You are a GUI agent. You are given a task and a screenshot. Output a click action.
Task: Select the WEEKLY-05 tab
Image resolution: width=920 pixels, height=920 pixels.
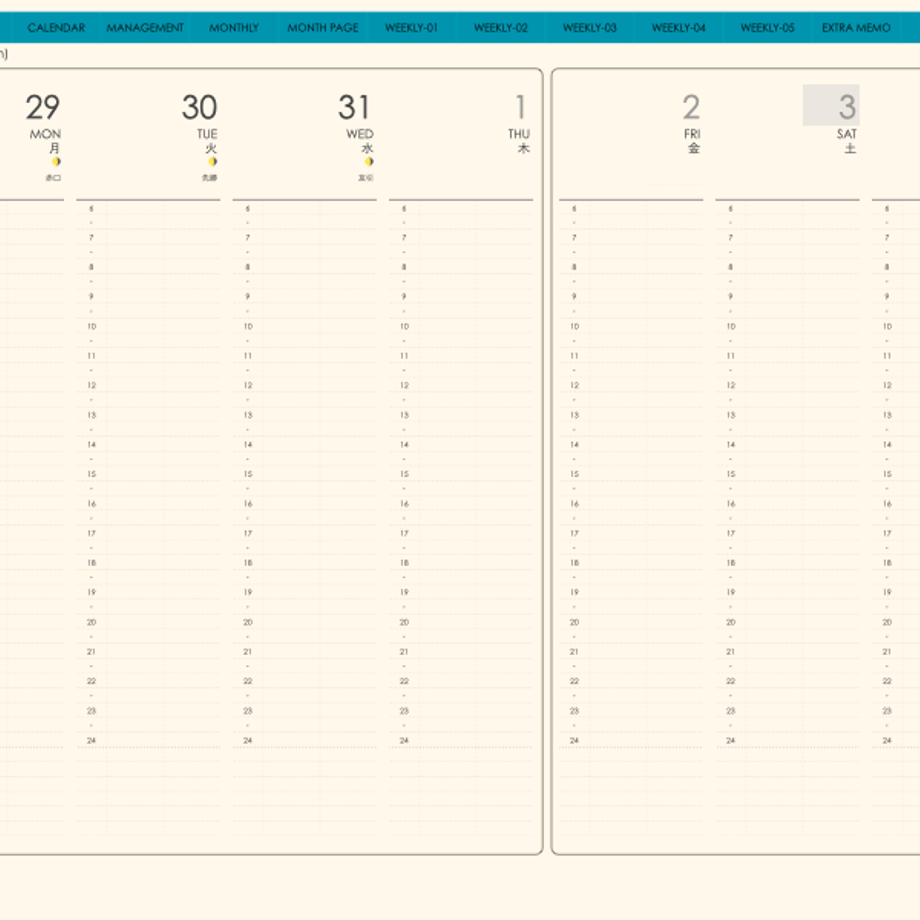click(x=767, y=28)
